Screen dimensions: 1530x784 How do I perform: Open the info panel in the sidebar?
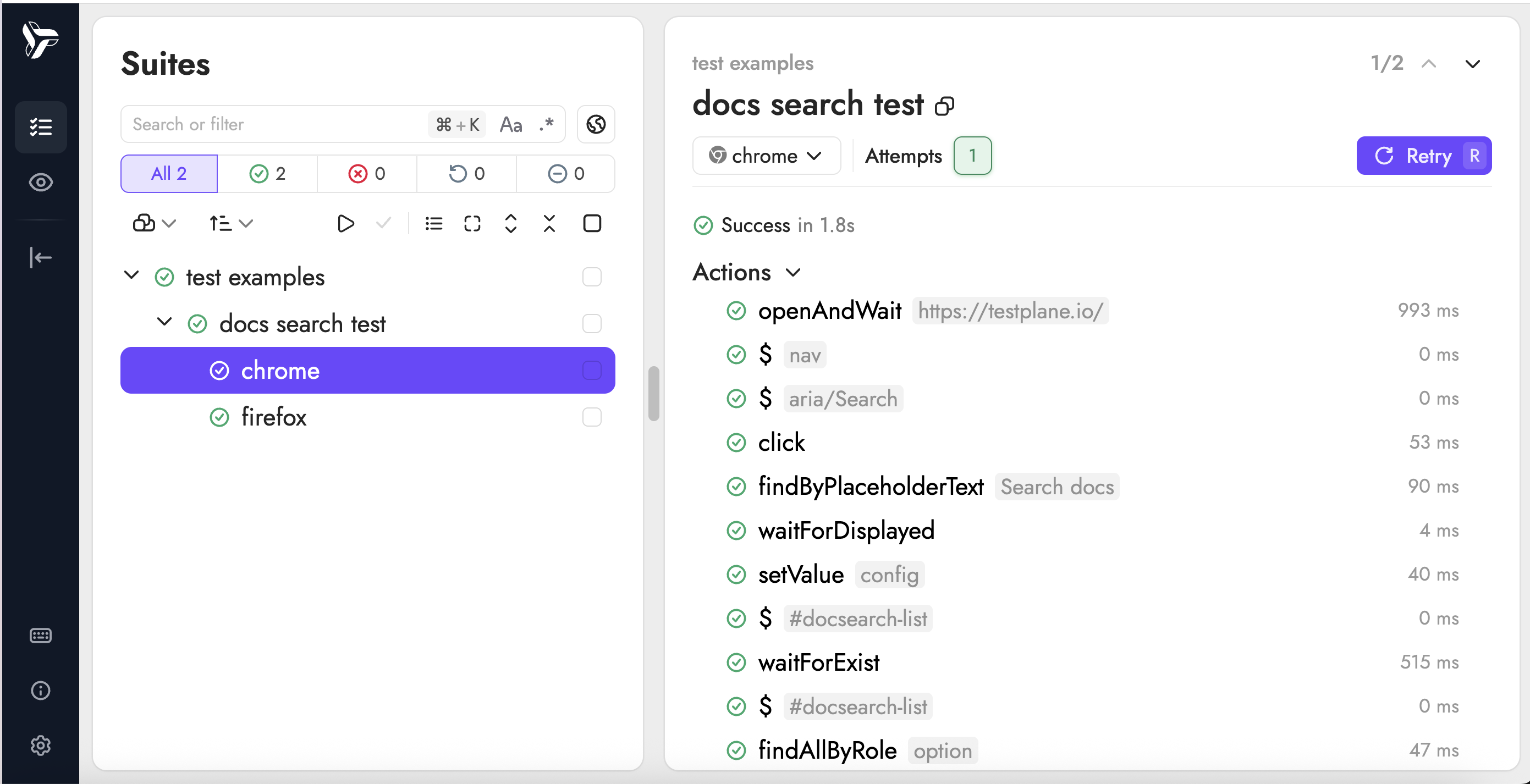40,690
